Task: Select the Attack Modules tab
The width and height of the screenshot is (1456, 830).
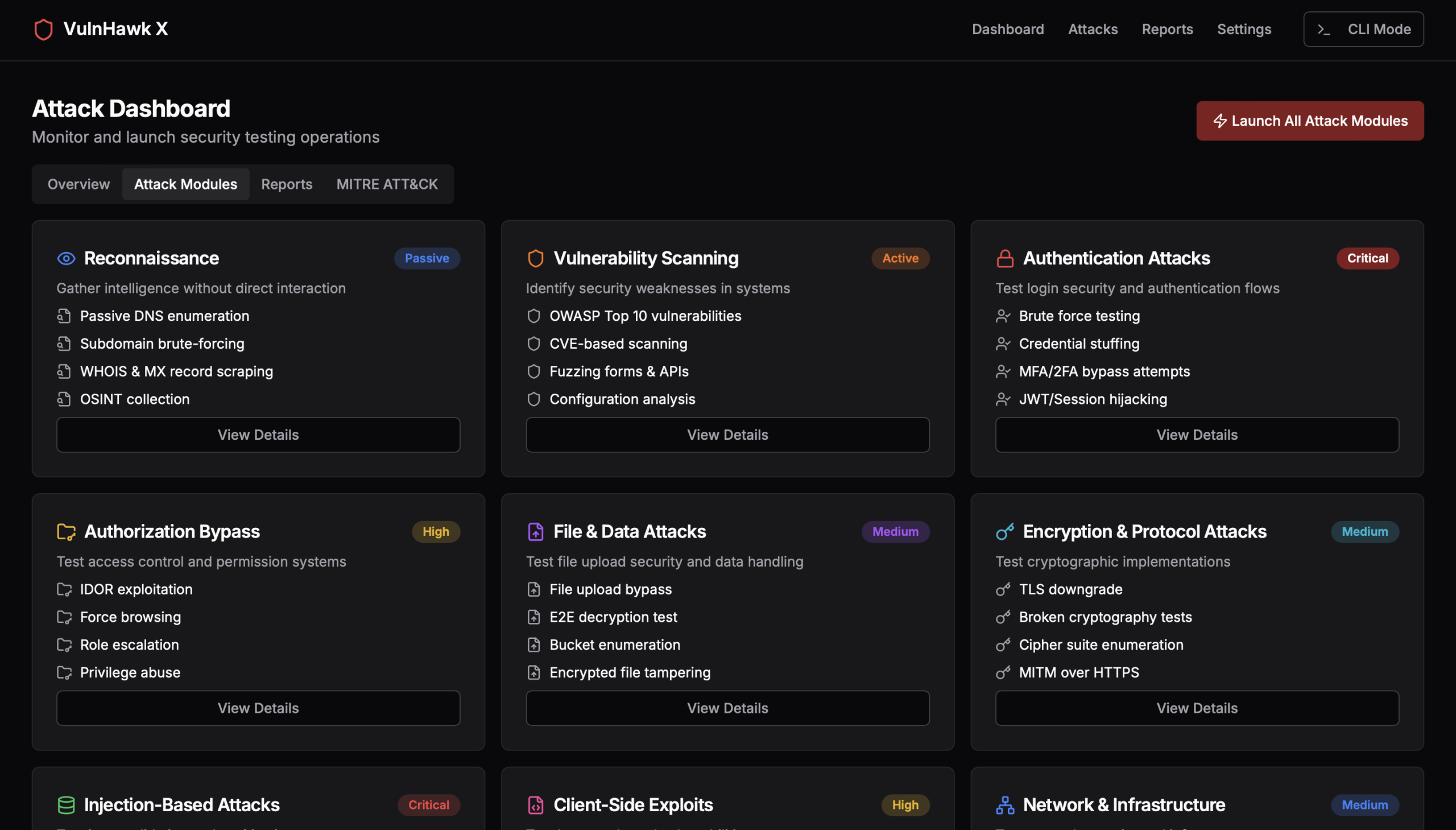Action: (x=186, y=184)
